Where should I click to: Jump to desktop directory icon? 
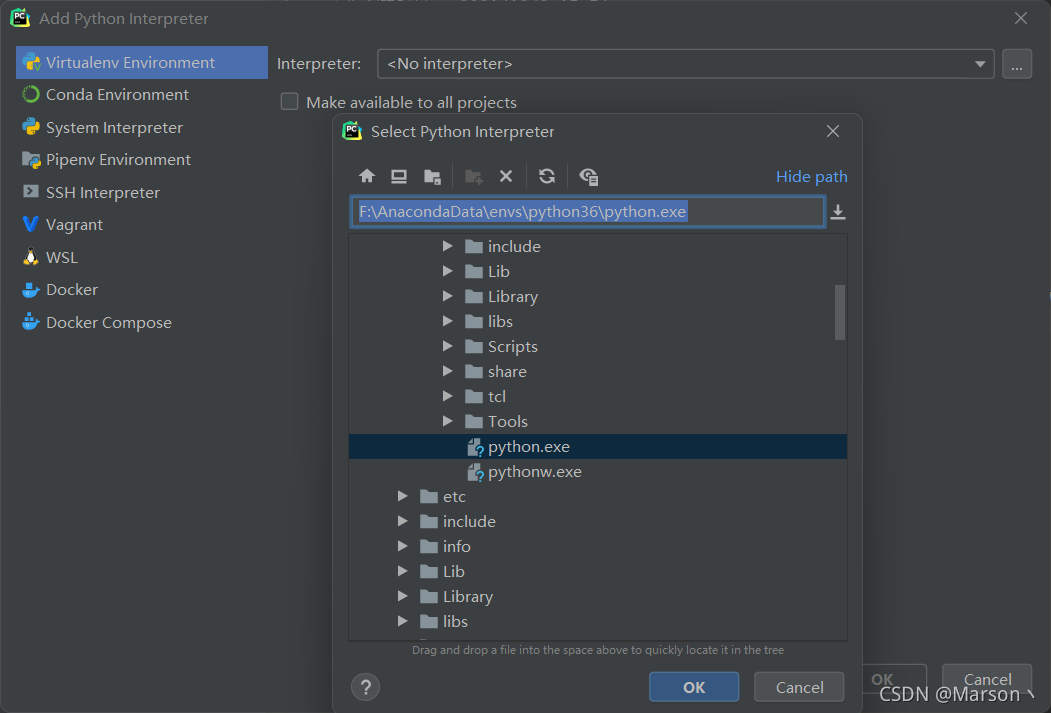(399, 176)
